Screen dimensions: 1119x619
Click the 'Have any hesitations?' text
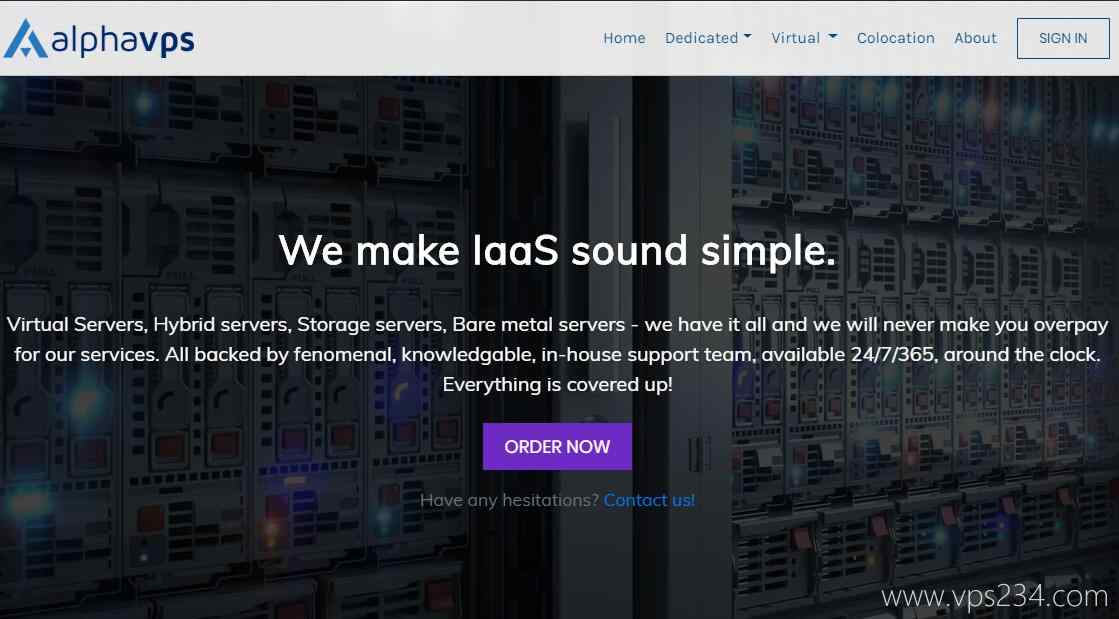(509, 500)
